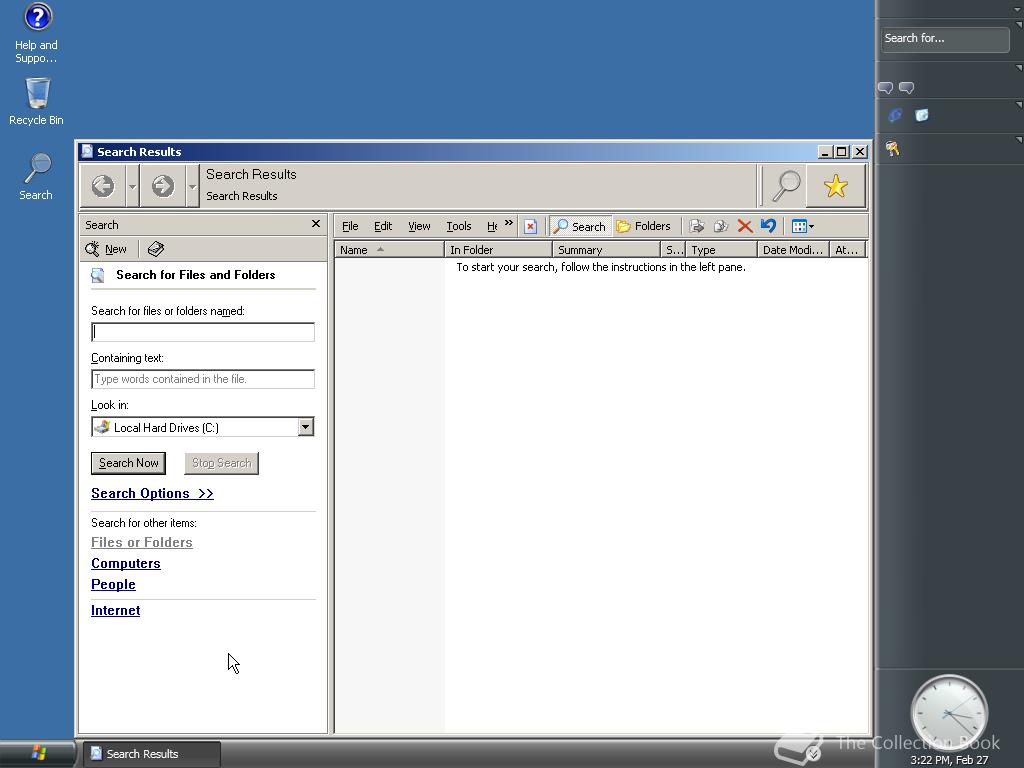Screen dimensions: 1024x768
Task: Open the Look in drive dropdown
Action: 305,427
